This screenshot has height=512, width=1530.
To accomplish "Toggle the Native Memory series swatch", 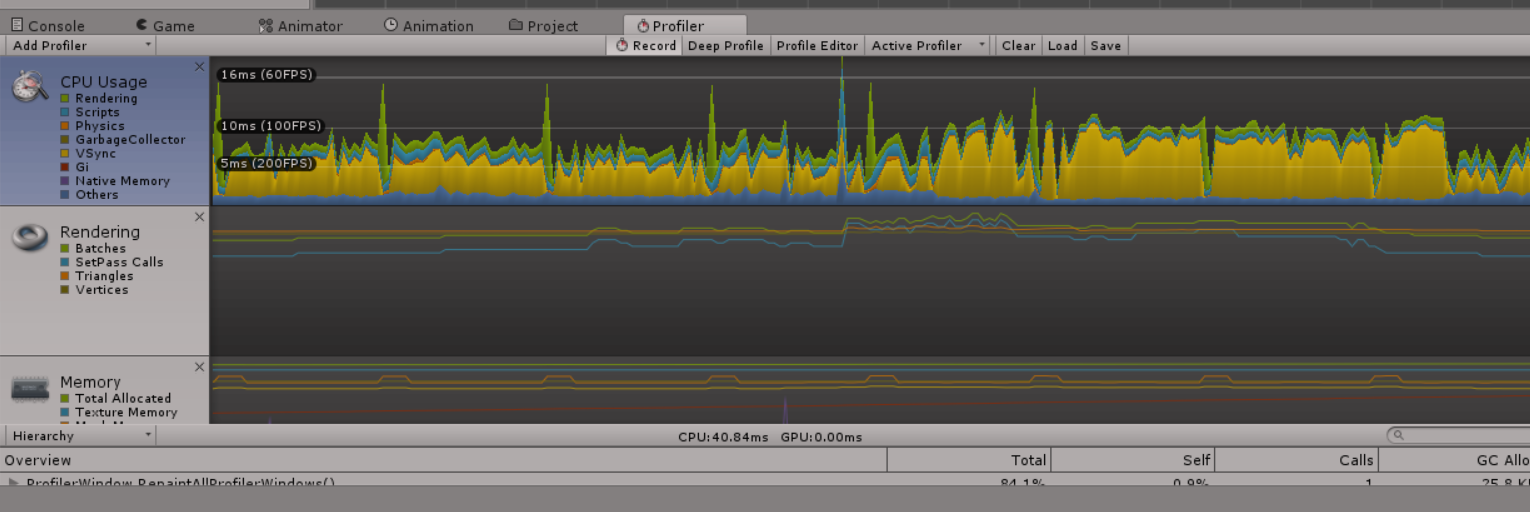I will click(x=65, y=181).
